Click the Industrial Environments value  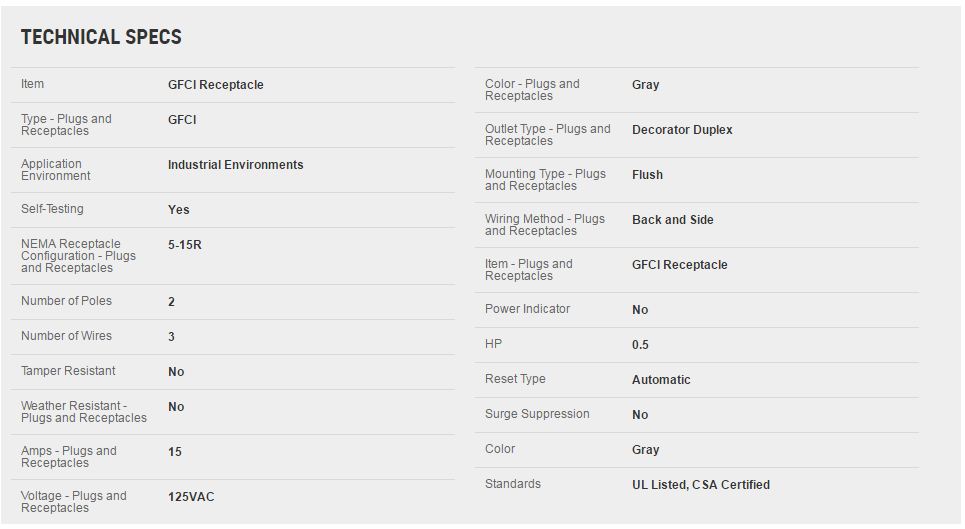235,165
